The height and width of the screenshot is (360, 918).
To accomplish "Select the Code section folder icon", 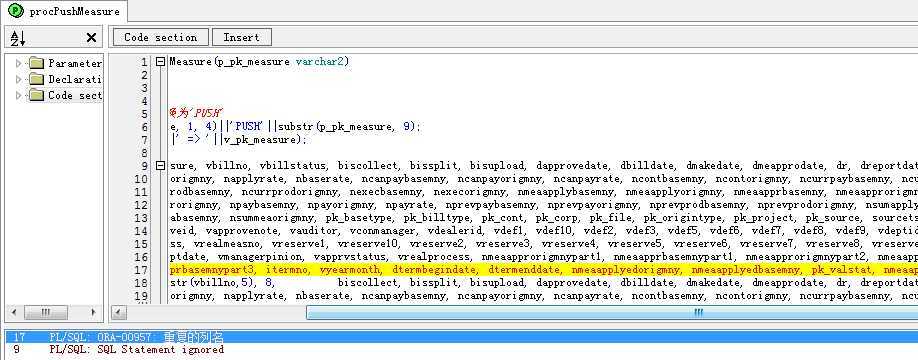I will tap(36, 95).
